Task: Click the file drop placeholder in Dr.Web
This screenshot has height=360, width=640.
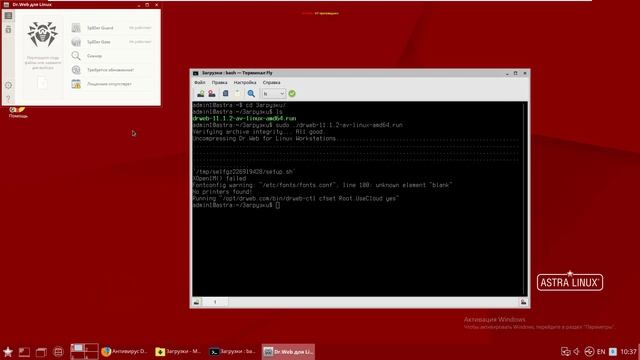Action: tap(42, 83)
